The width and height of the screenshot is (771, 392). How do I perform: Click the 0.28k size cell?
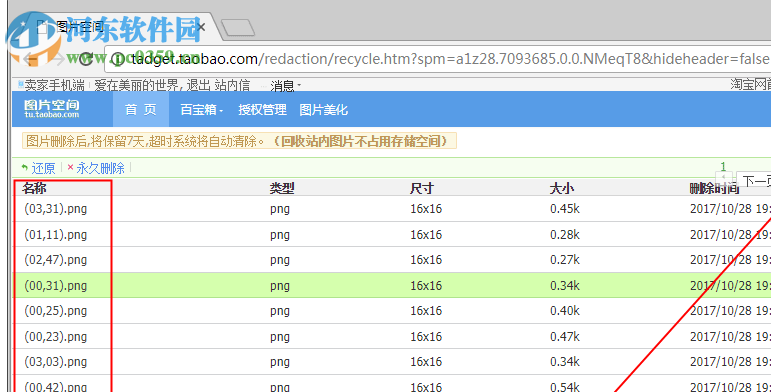coord(564,235)
